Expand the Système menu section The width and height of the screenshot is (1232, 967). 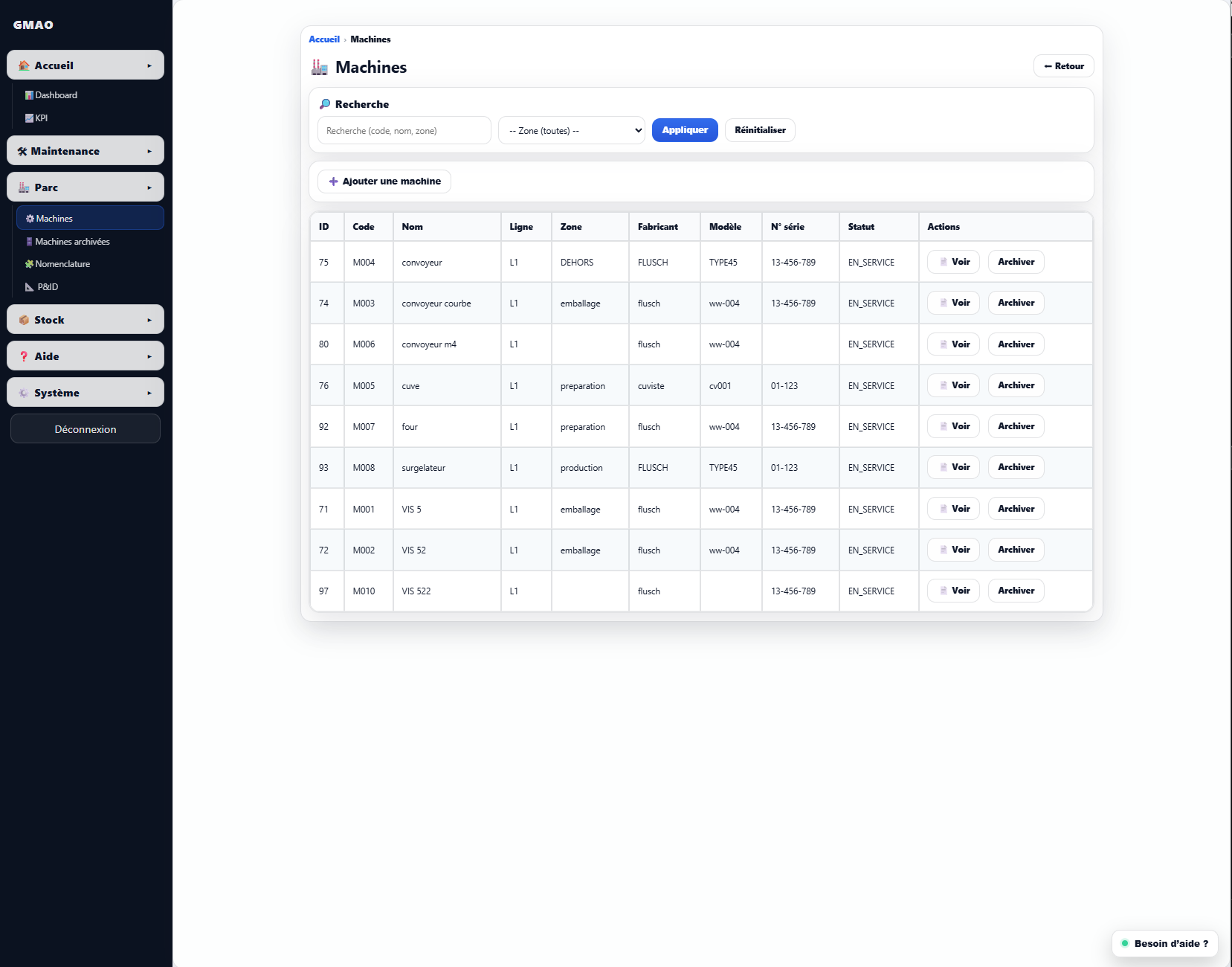(86, 393)
